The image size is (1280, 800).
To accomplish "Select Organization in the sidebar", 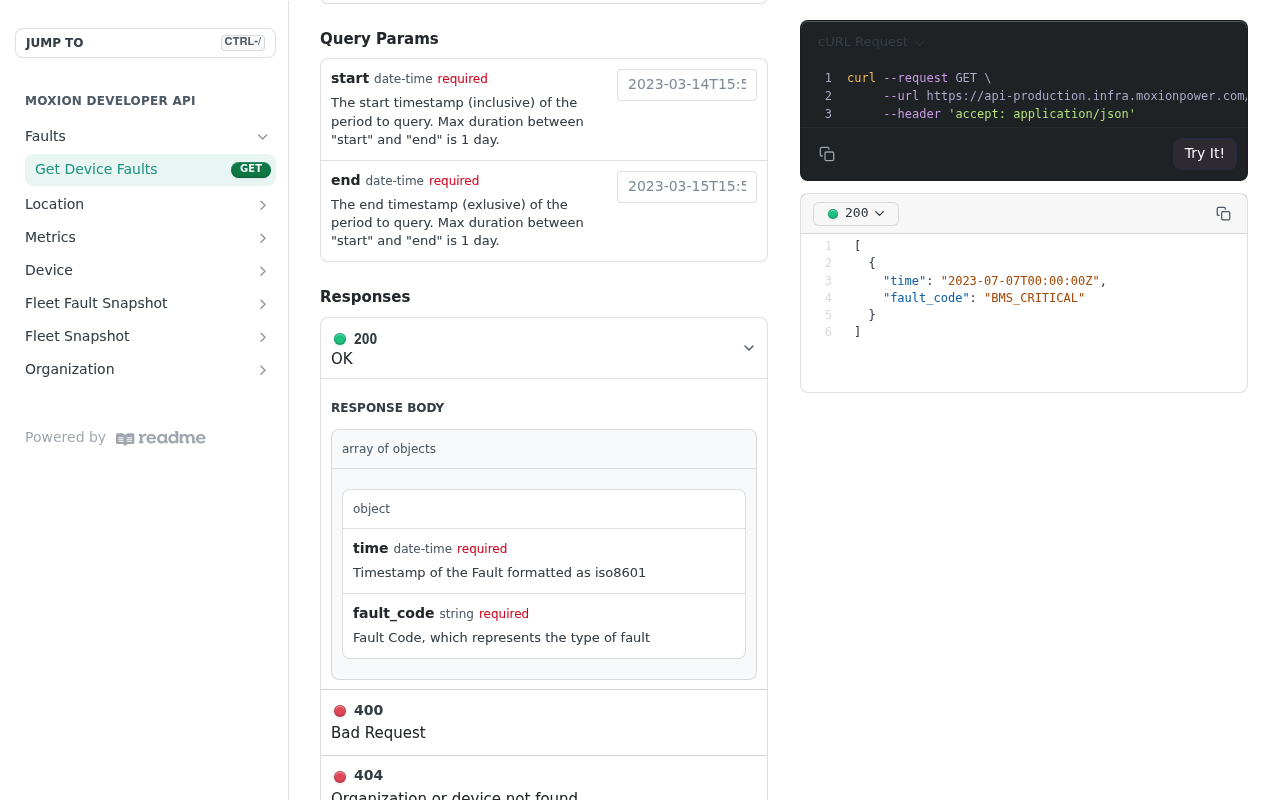I will (70, 369).
